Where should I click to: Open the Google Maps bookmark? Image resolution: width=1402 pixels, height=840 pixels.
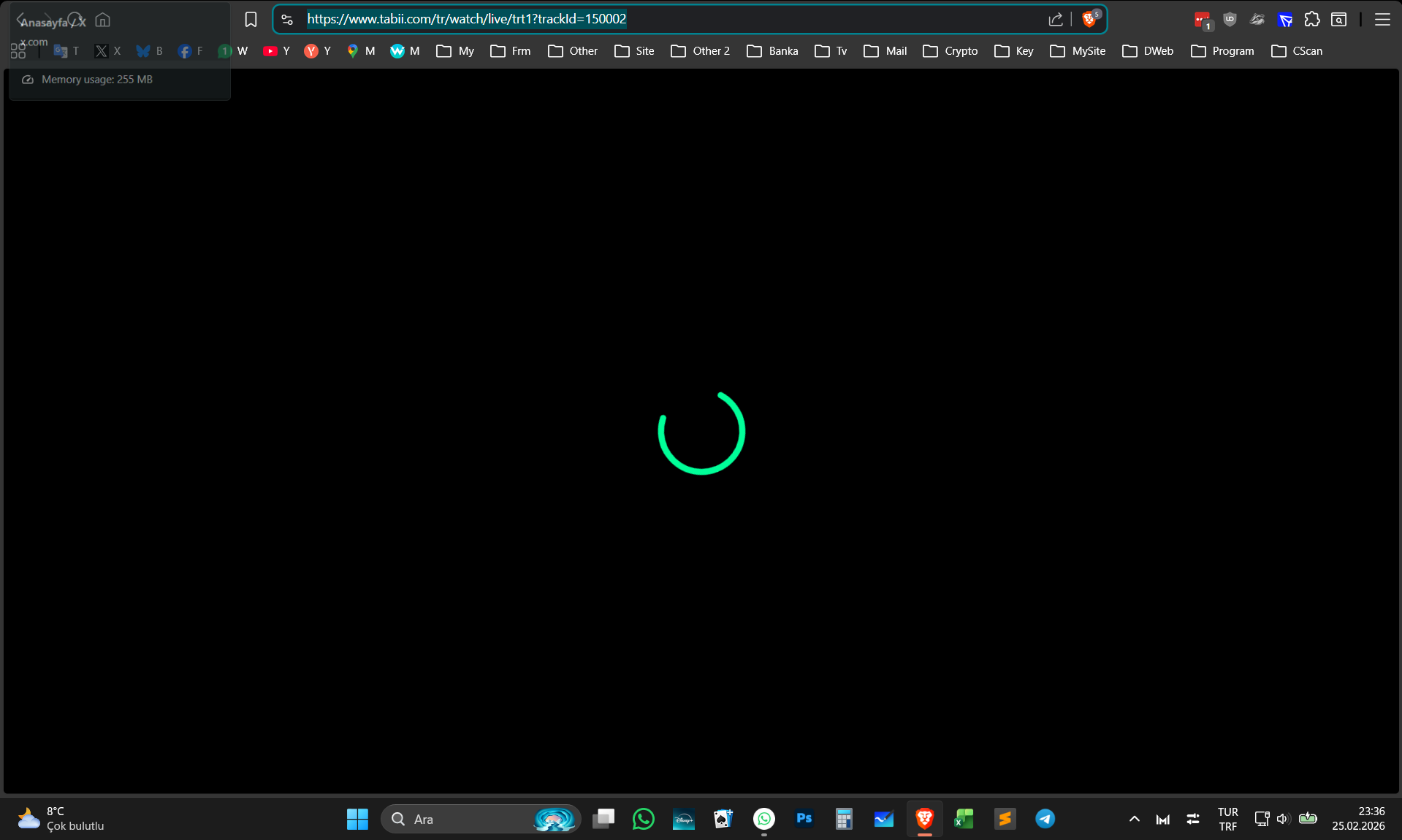(361, 51)
